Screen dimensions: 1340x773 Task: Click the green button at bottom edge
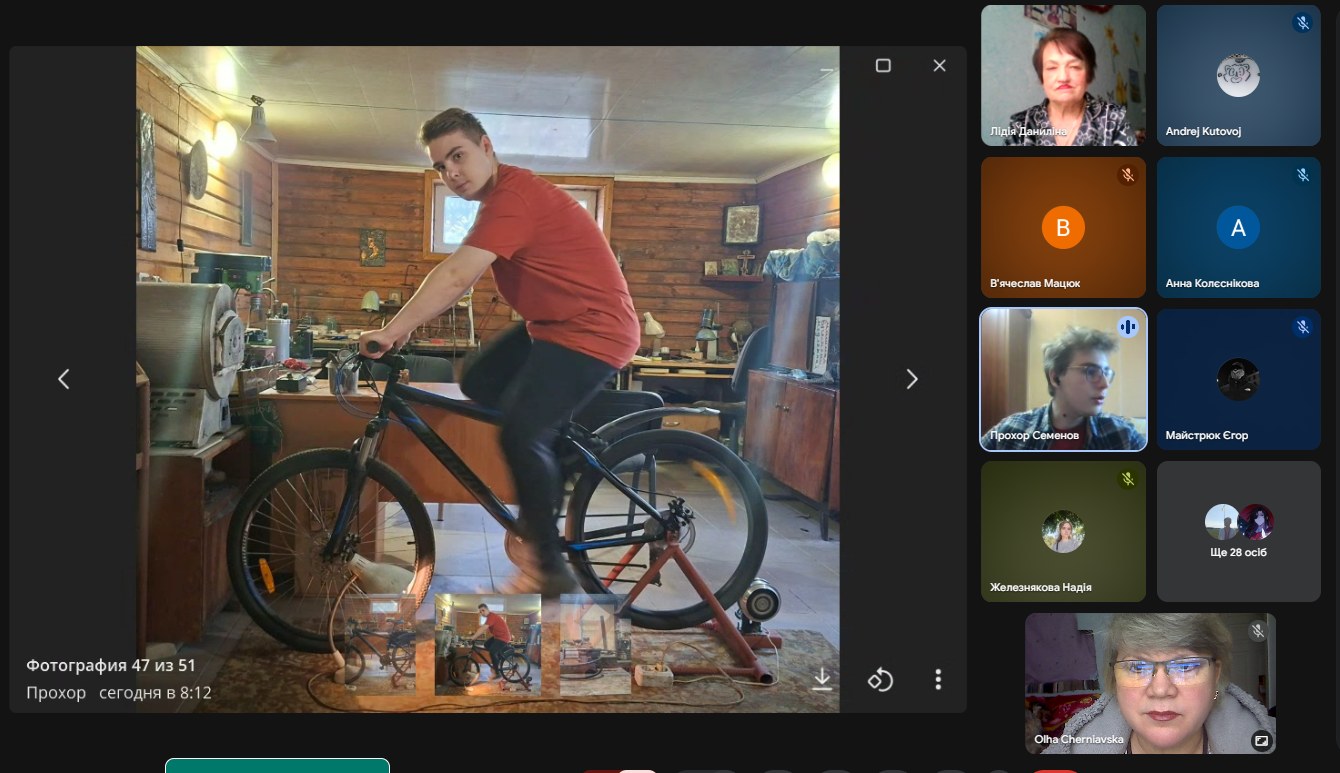point(277,766)
